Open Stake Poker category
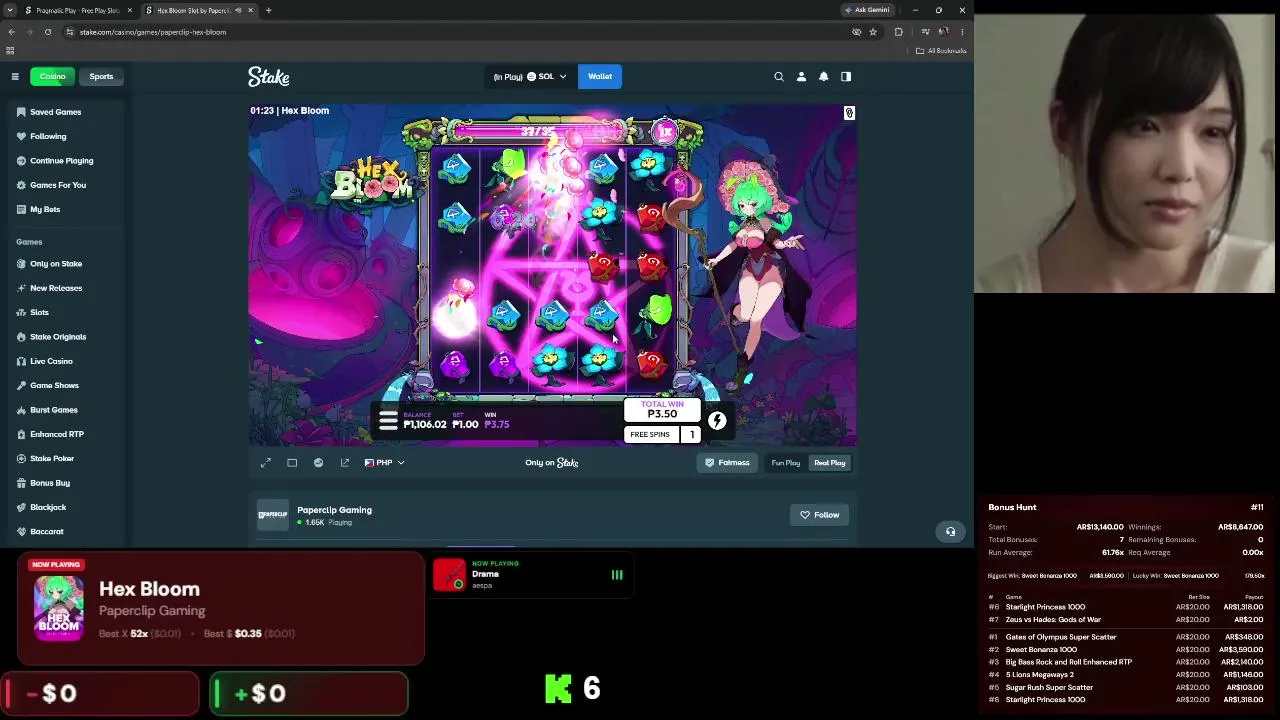This screenshot has height=720, width=1280. tap(52, 459)
